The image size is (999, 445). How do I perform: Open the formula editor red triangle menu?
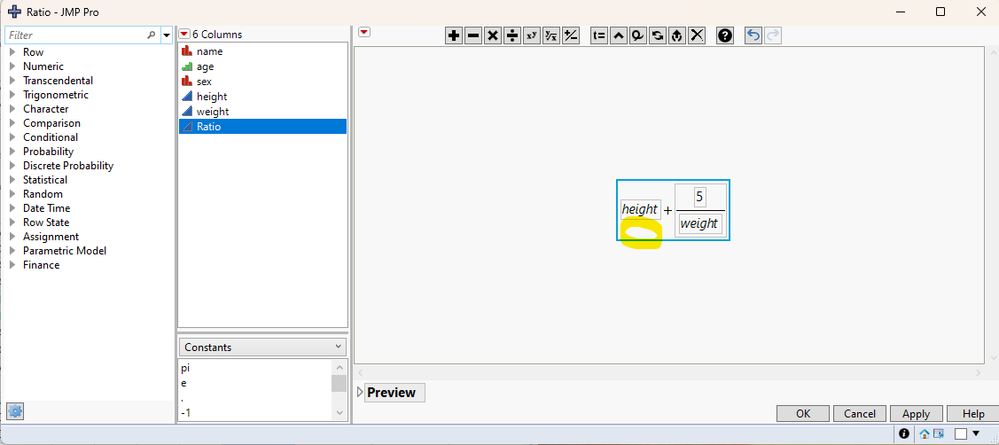tap(364, 33)
